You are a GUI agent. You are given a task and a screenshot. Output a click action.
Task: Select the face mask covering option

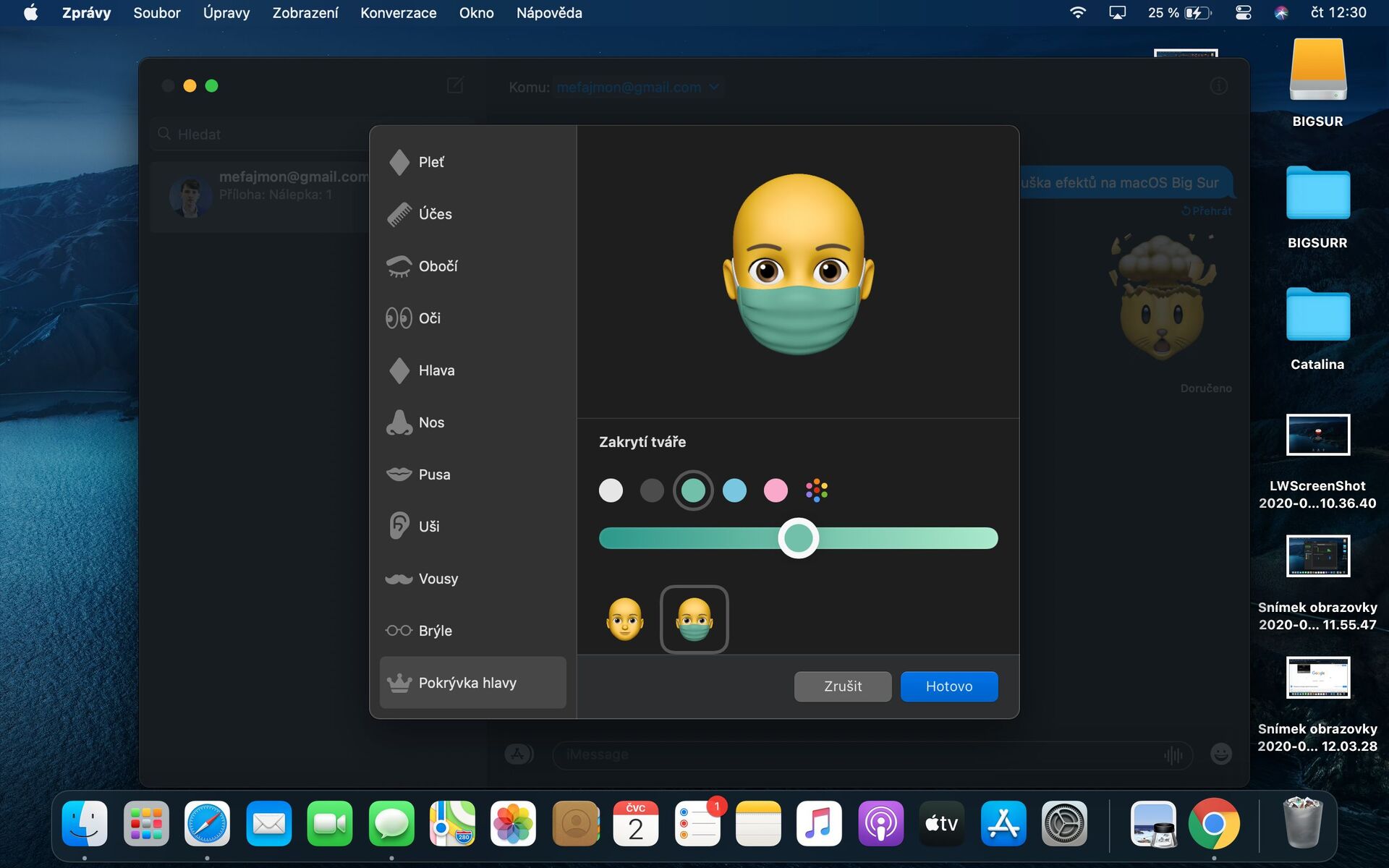[x=694, y=619]
